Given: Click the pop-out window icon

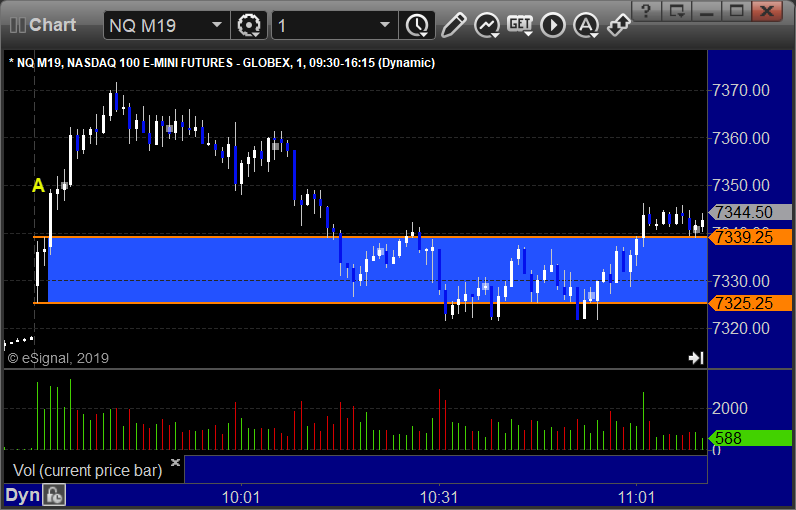Looking at the screenshot, I should pyautogui.click(x=677, y=10).
